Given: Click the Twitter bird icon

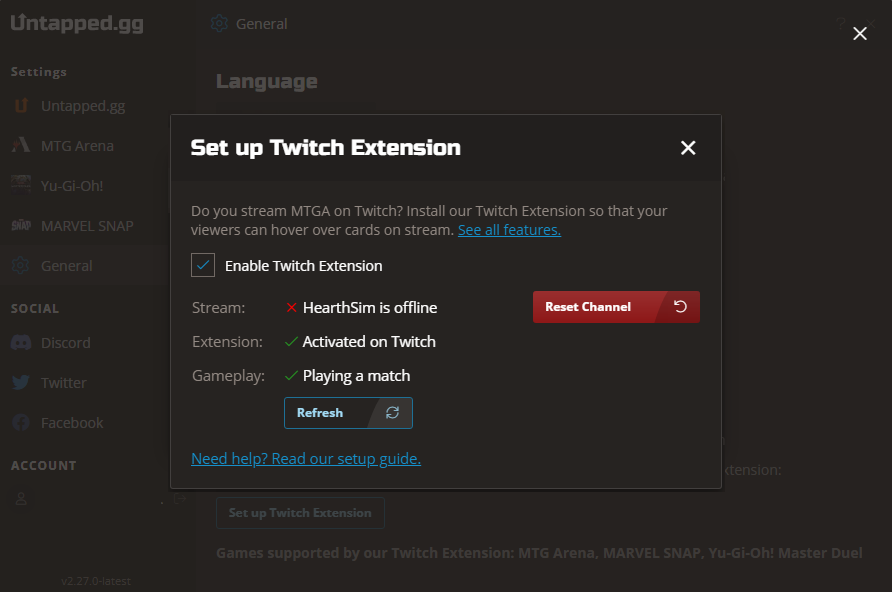Looking at the screenshot, I should point(21,383).
